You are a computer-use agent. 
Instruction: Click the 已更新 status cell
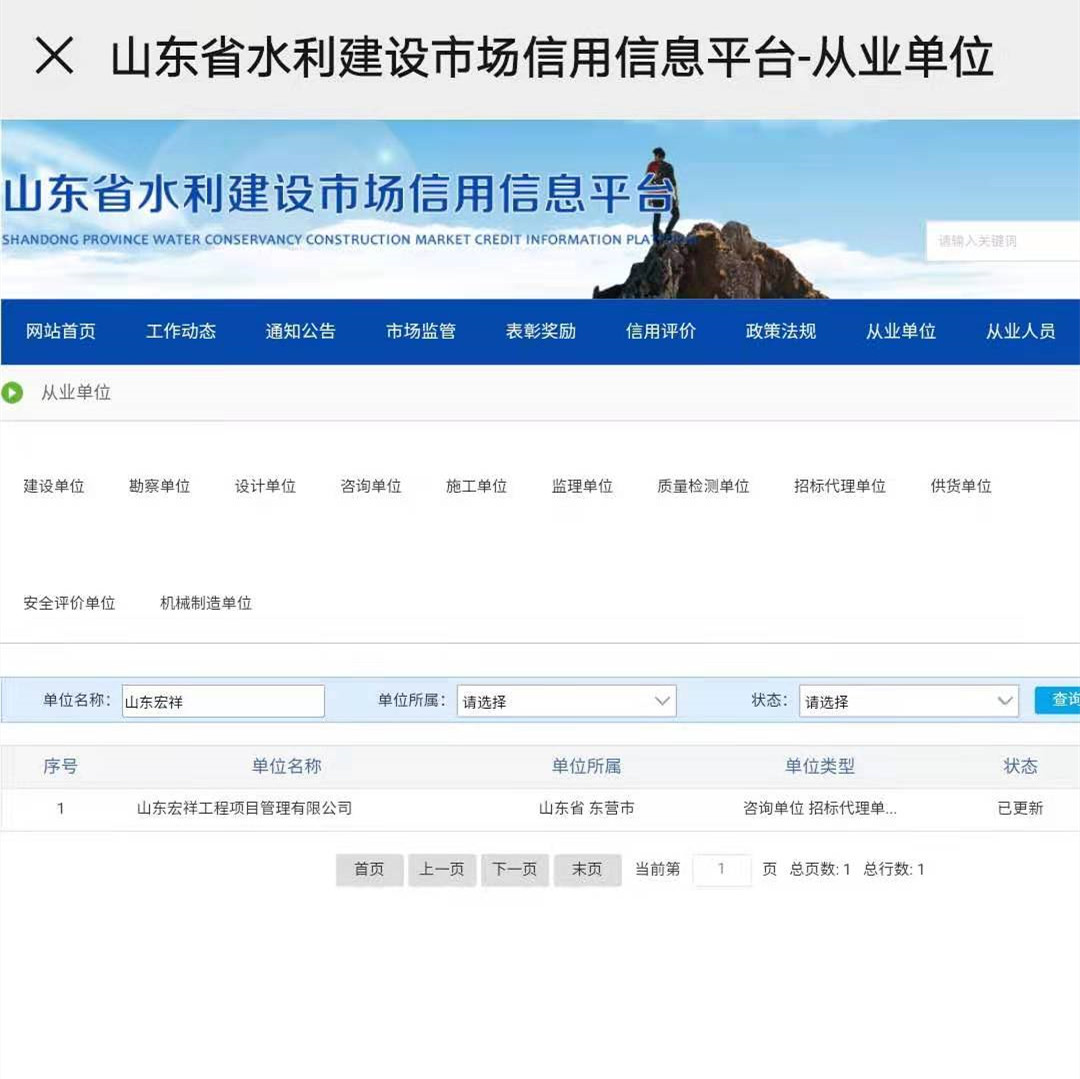[x=1020, y=808]
